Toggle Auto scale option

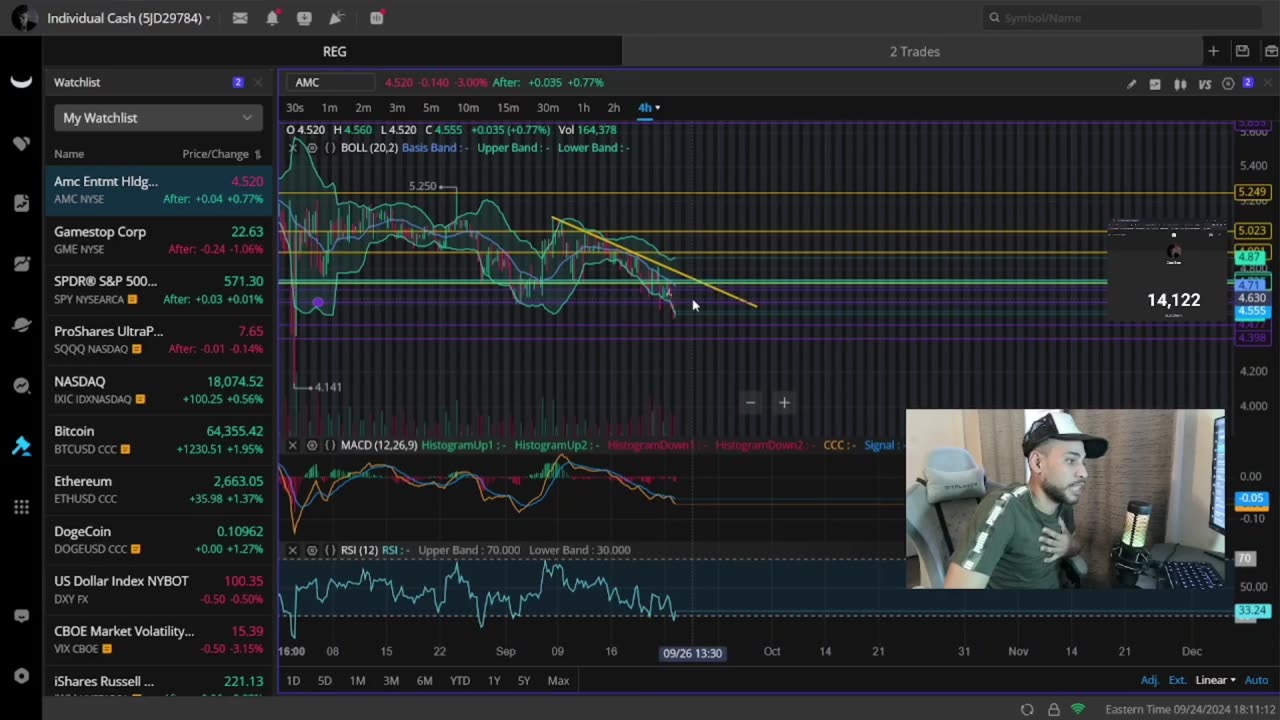(1257, 680)
